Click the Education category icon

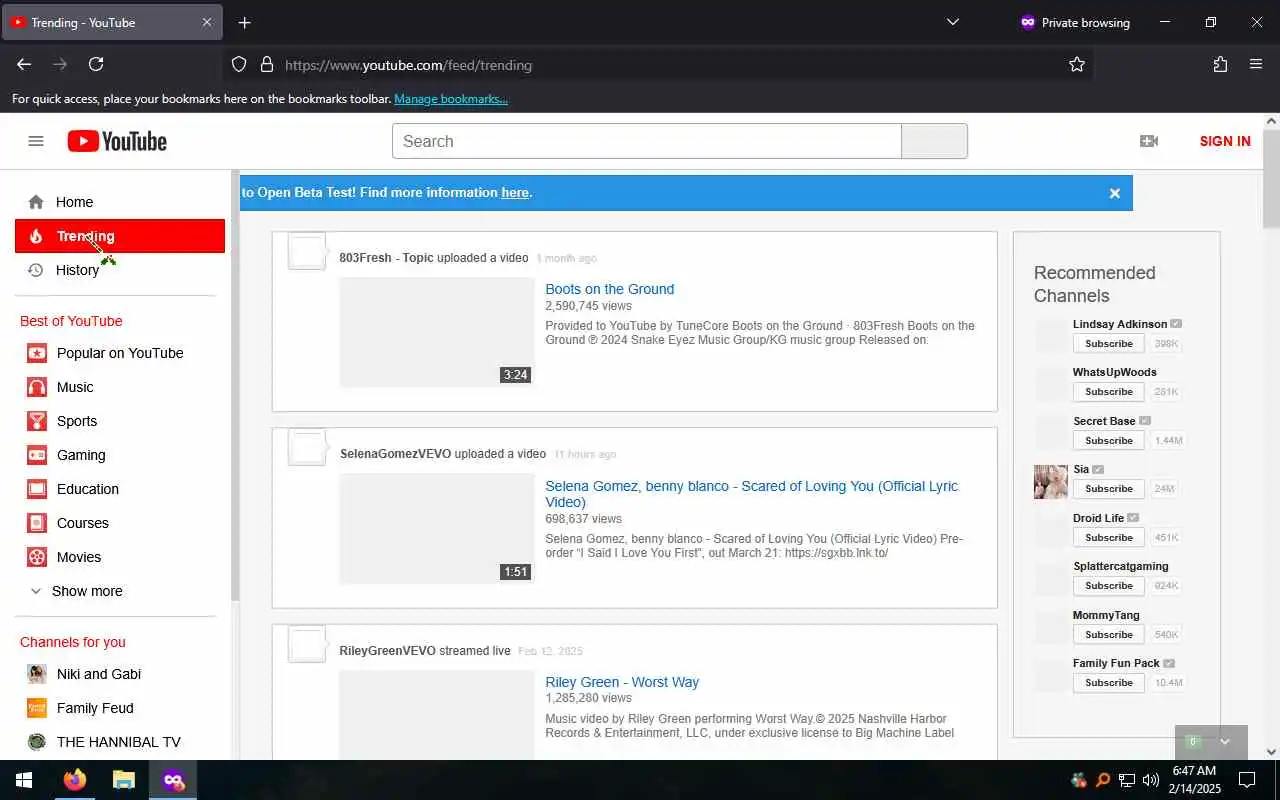point(37,489)
